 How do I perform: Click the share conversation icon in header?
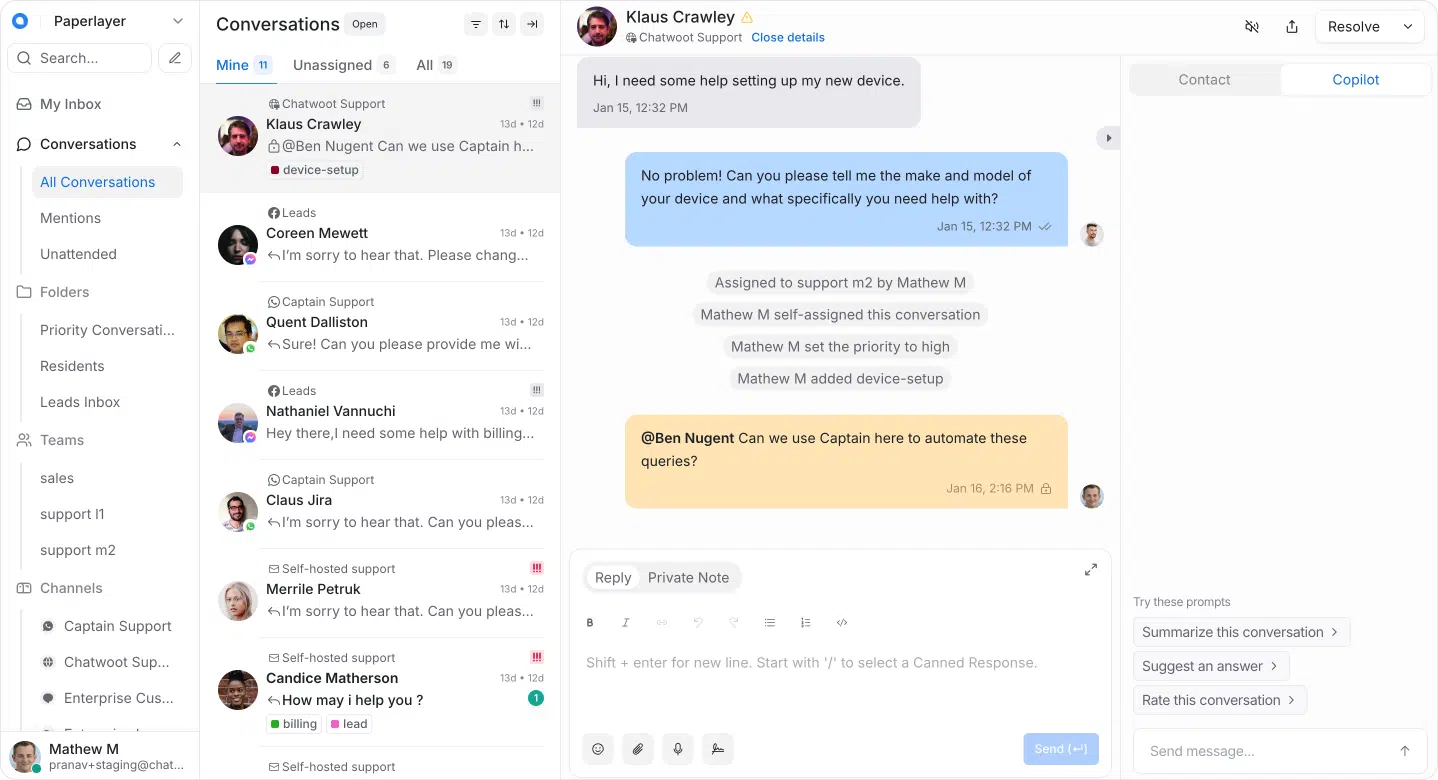point(1292,27)
